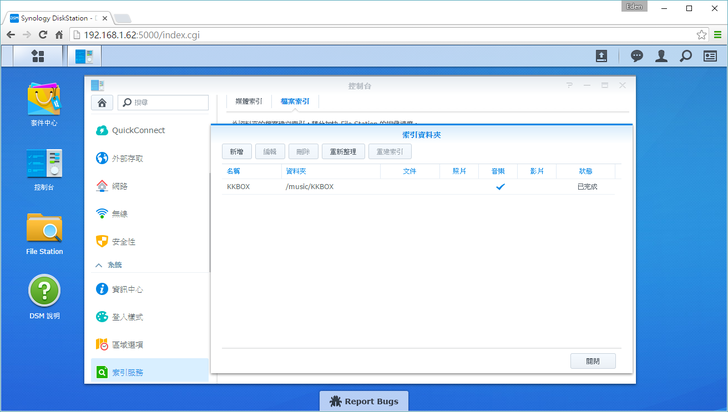Close the dialog with 關閉 button
Screen dimensions: 728x412
coord(592,361)
